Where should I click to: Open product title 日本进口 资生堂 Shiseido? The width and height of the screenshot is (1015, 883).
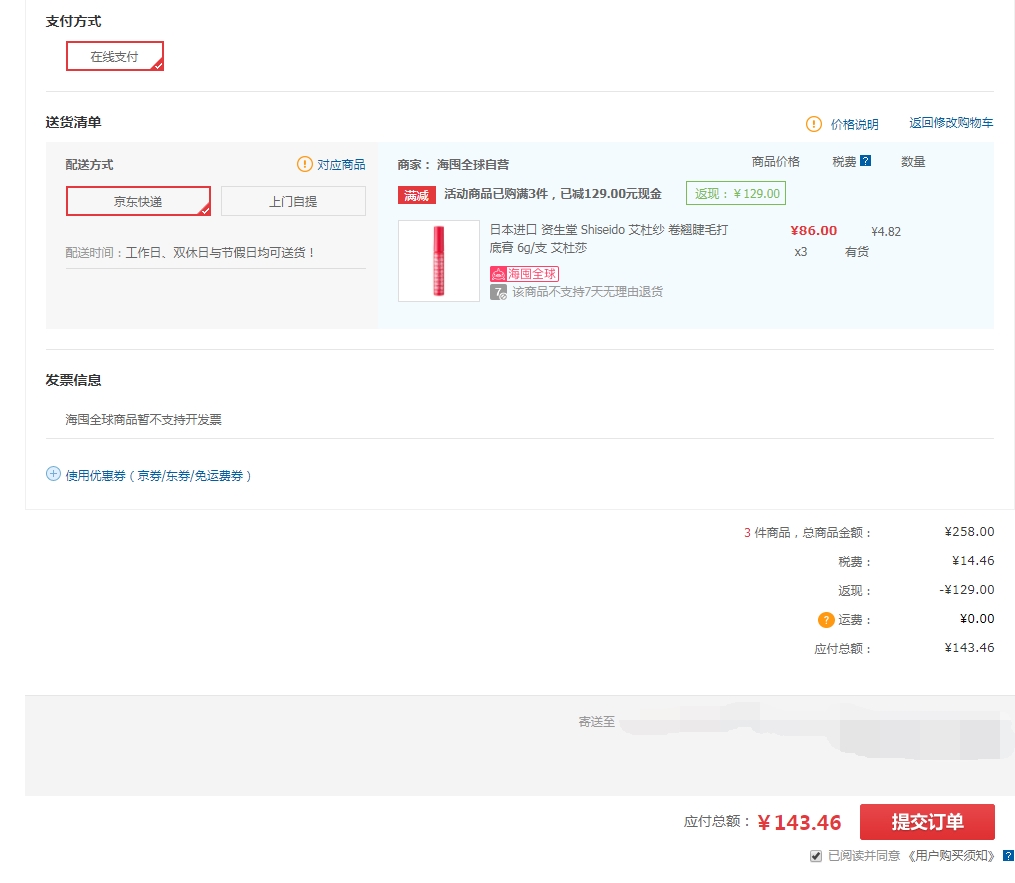(608, 239)
